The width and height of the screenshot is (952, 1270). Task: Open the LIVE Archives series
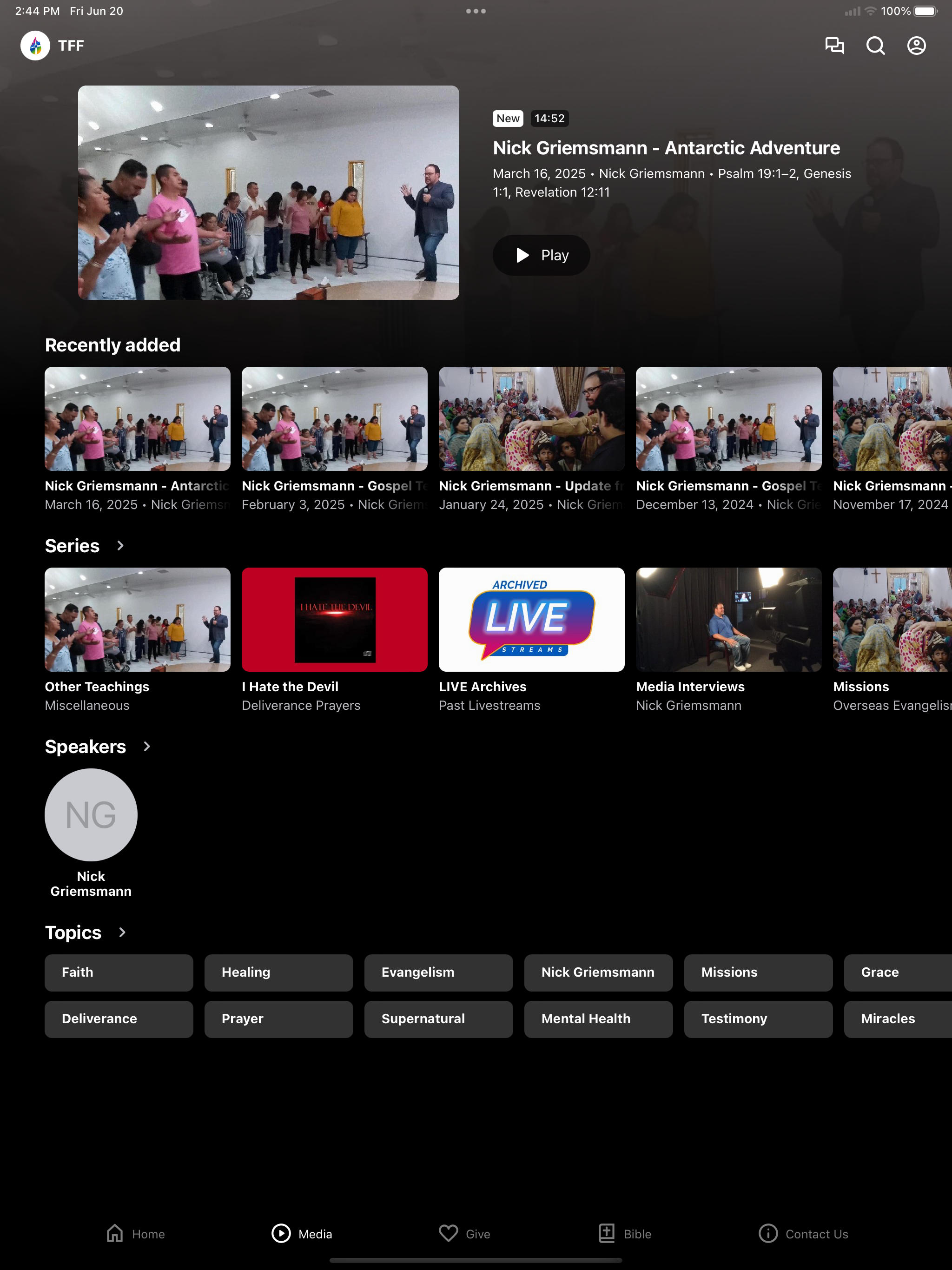pos(532,620)
